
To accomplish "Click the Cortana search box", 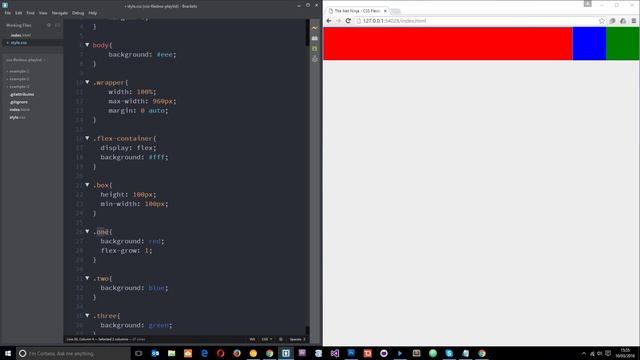I will (73, 353).
